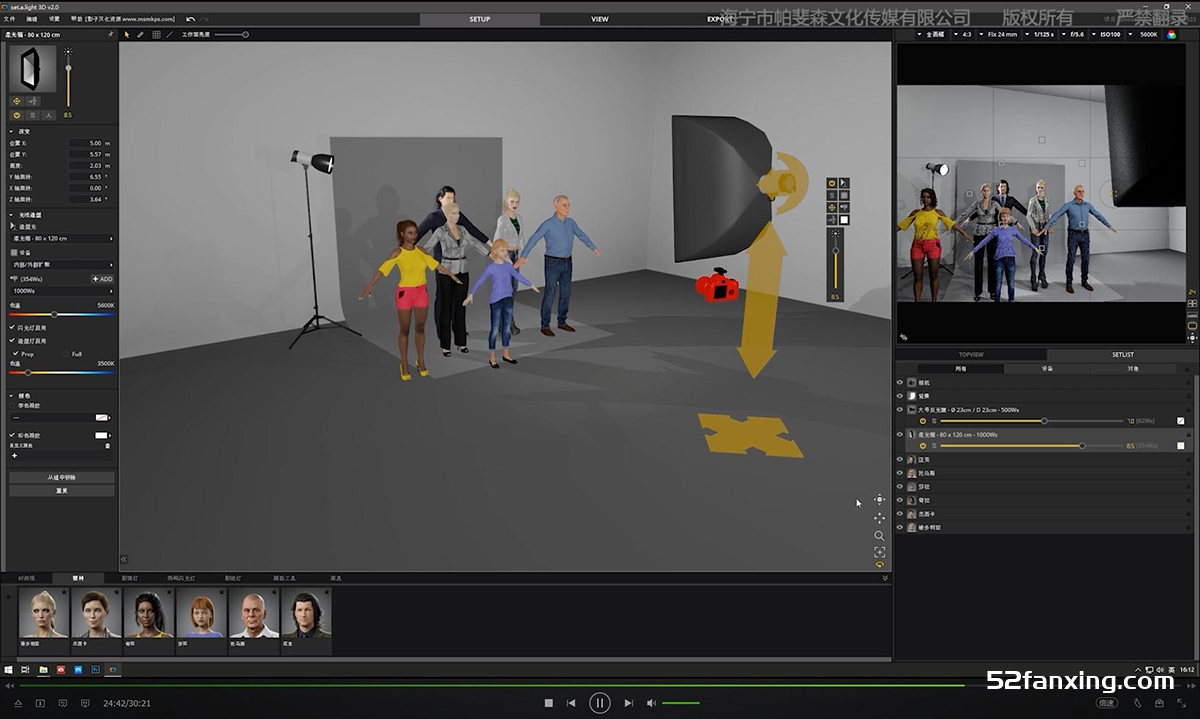Viewport: 1200px width, 719px height.
Task: Open set.a.light app icon in Windows taskbar
Action: click(114, 669)
